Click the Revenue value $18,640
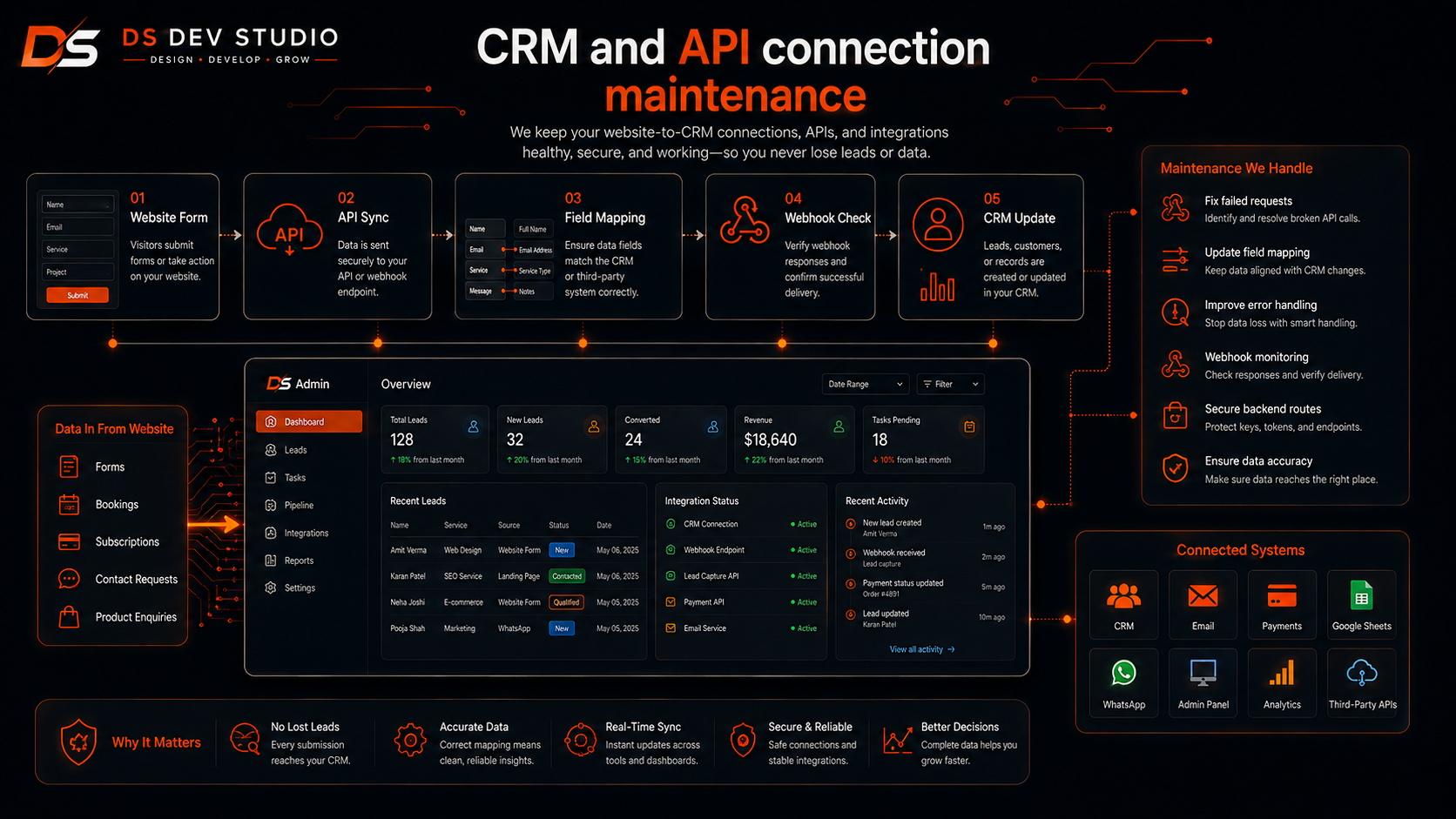 [771, 440]
